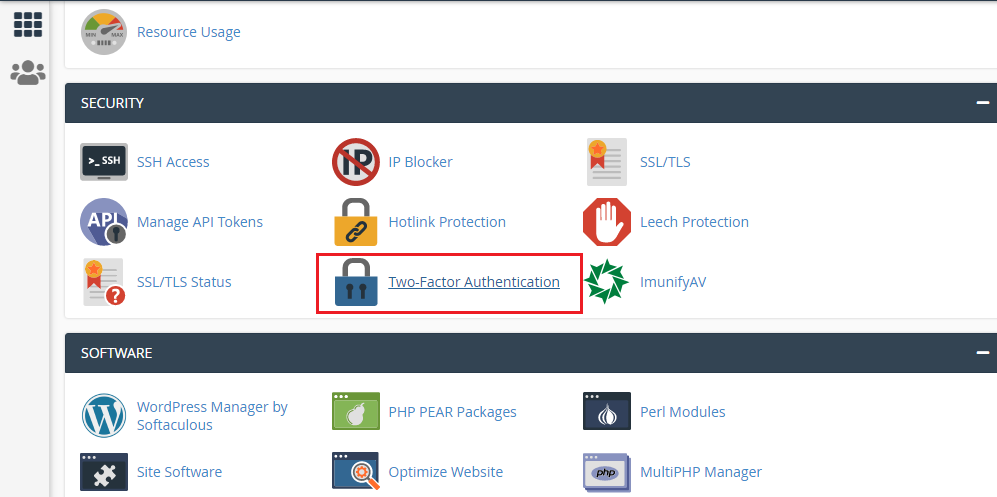Open Site Software link
The height and width of the screenshot is (497, 997).
point(179,472)
